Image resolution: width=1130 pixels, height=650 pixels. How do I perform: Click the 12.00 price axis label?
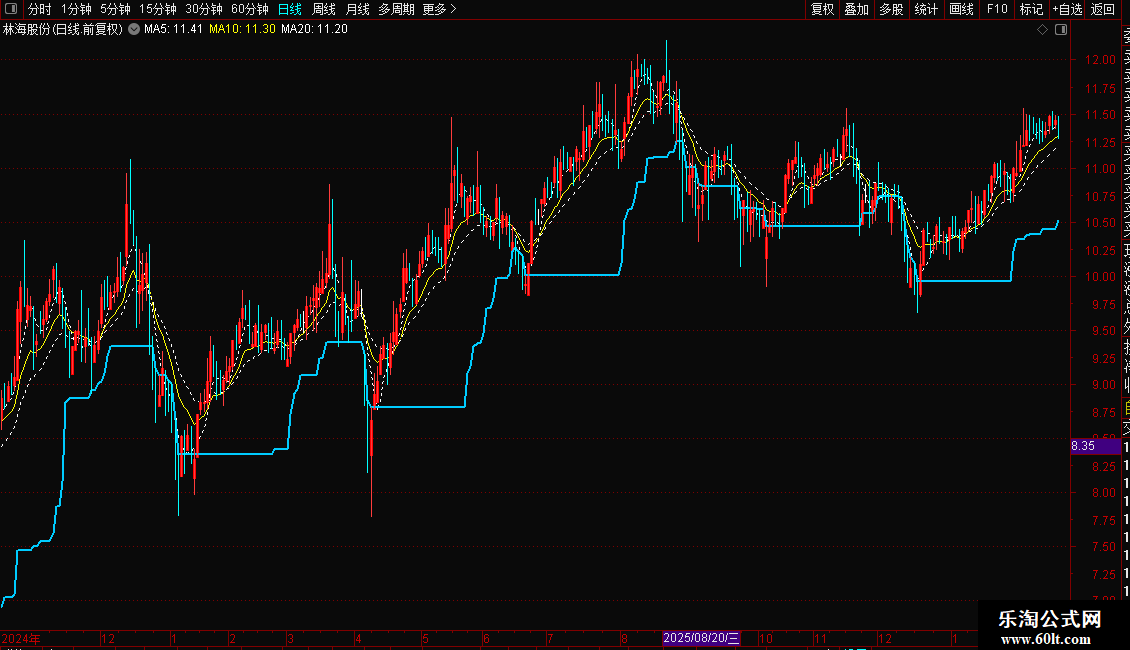(x=1100, y=60)
